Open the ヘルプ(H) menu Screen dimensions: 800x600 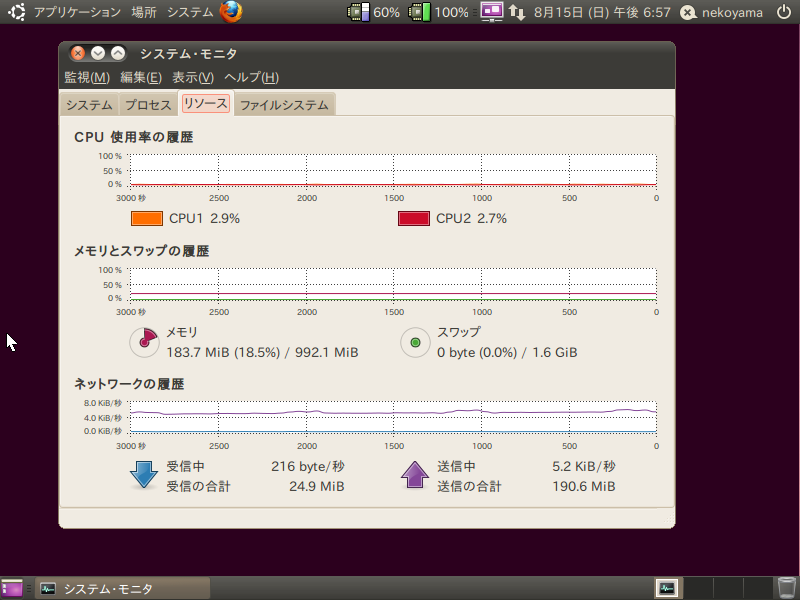[x=252, y=78]
